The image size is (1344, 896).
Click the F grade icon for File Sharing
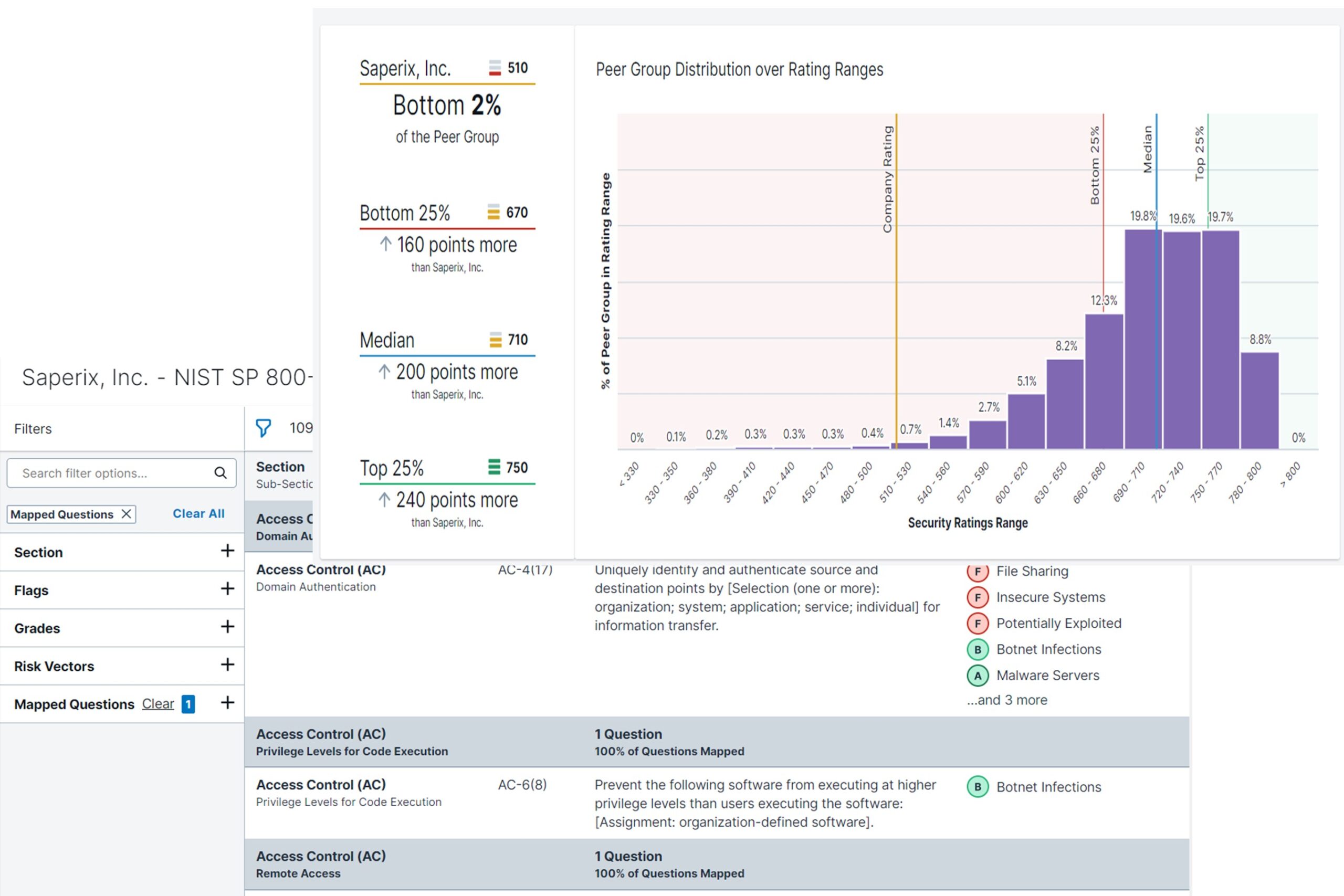[x=977, y=572]
